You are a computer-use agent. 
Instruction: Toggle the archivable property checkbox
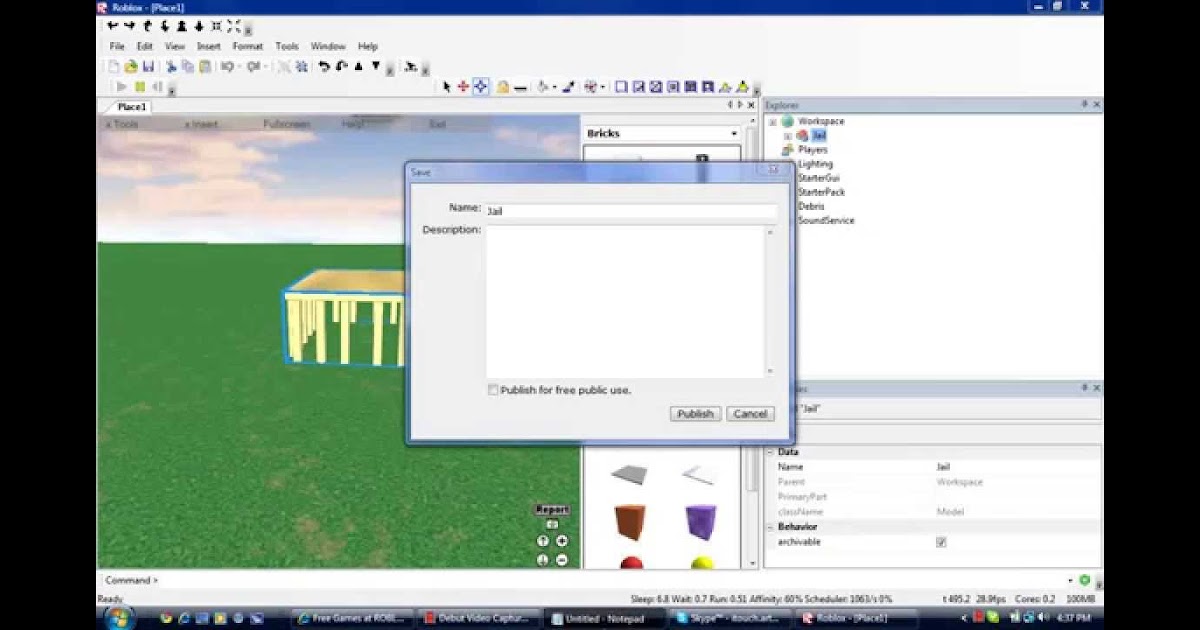coord(941,542)
